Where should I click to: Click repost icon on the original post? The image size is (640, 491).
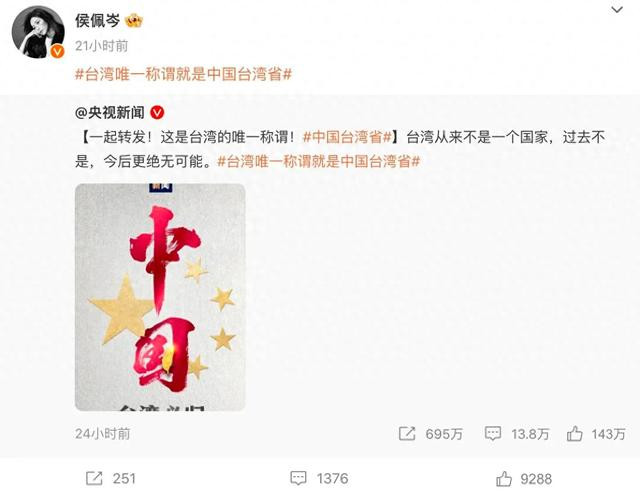pyautogui.click(x=407, y=433)
